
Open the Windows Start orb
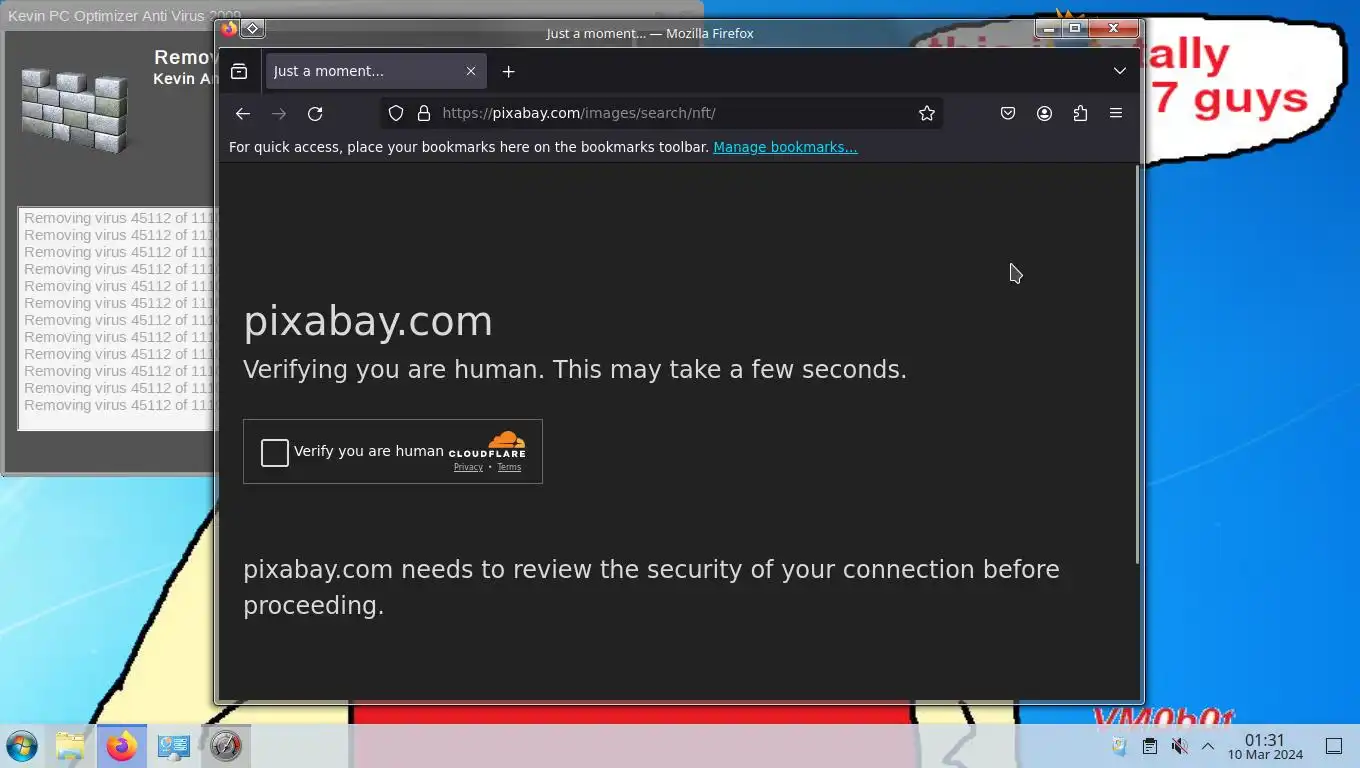(22, 746)
